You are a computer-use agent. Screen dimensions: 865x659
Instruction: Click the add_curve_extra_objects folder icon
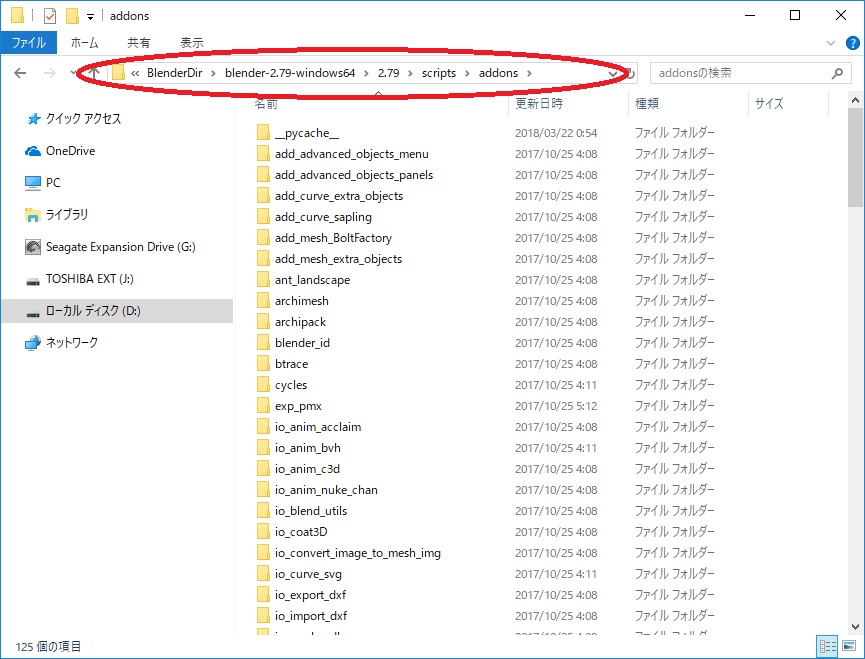coord(263,195)
